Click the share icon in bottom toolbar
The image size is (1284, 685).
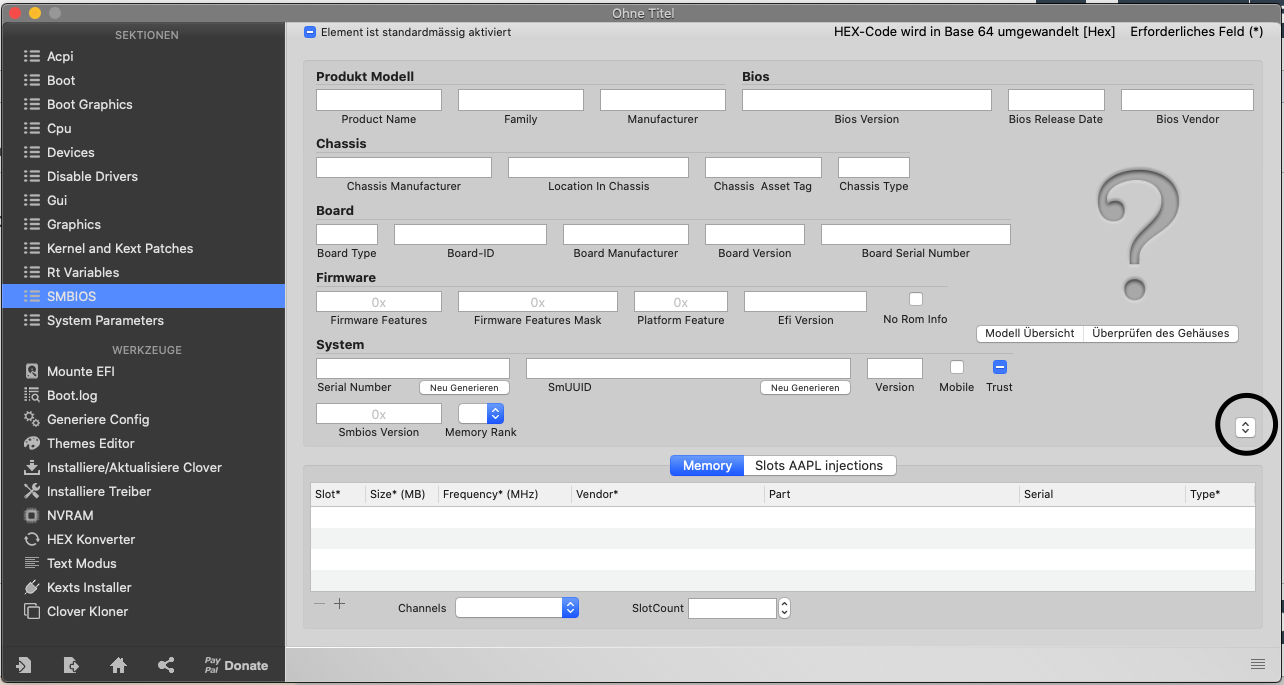point(166,665)
